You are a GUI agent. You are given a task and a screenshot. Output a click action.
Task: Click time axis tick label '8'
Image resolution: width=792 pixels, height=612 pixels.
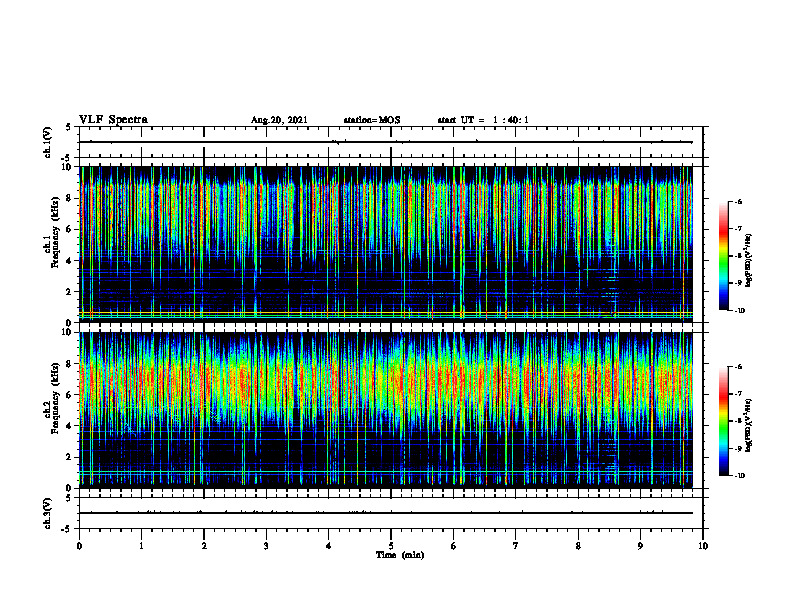pyautogui.click(x=578, y=546)
